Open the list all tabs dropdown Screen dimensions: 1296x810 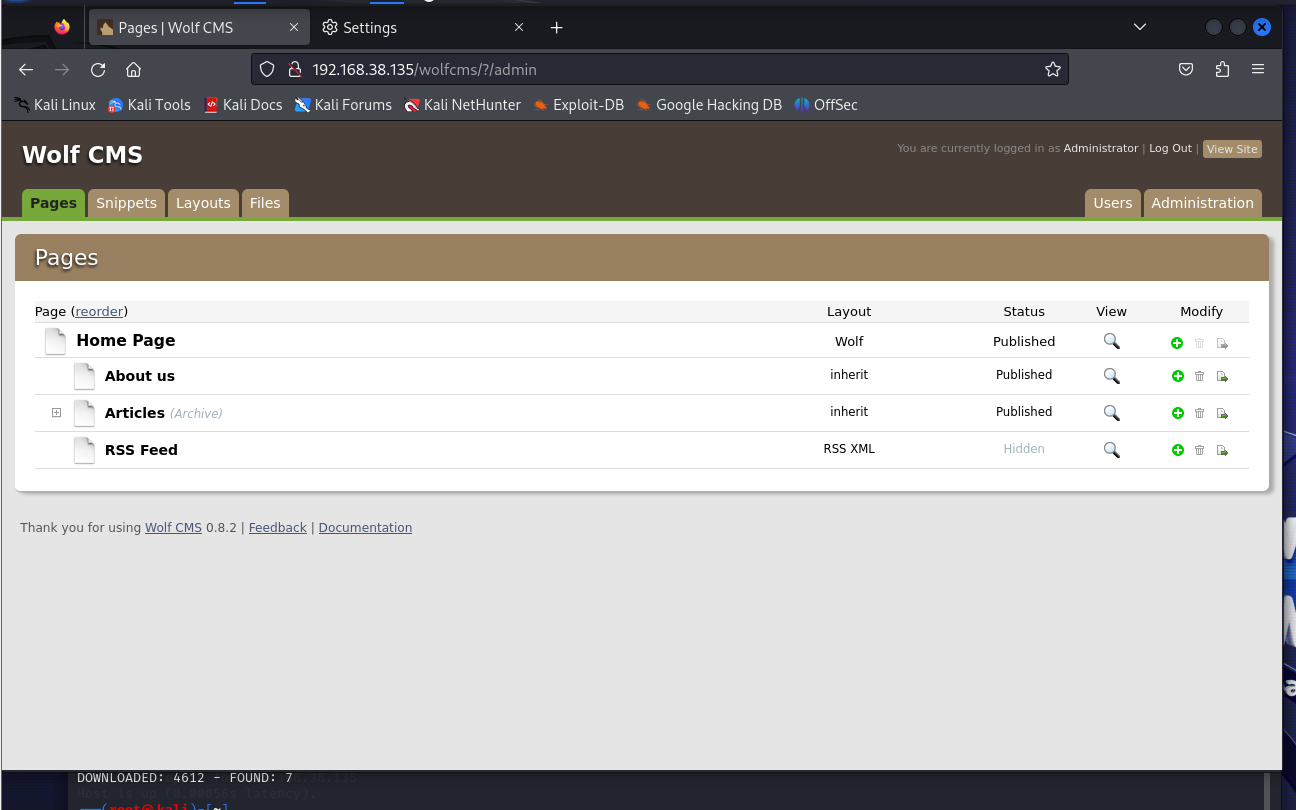click(x=1139, y=27)
